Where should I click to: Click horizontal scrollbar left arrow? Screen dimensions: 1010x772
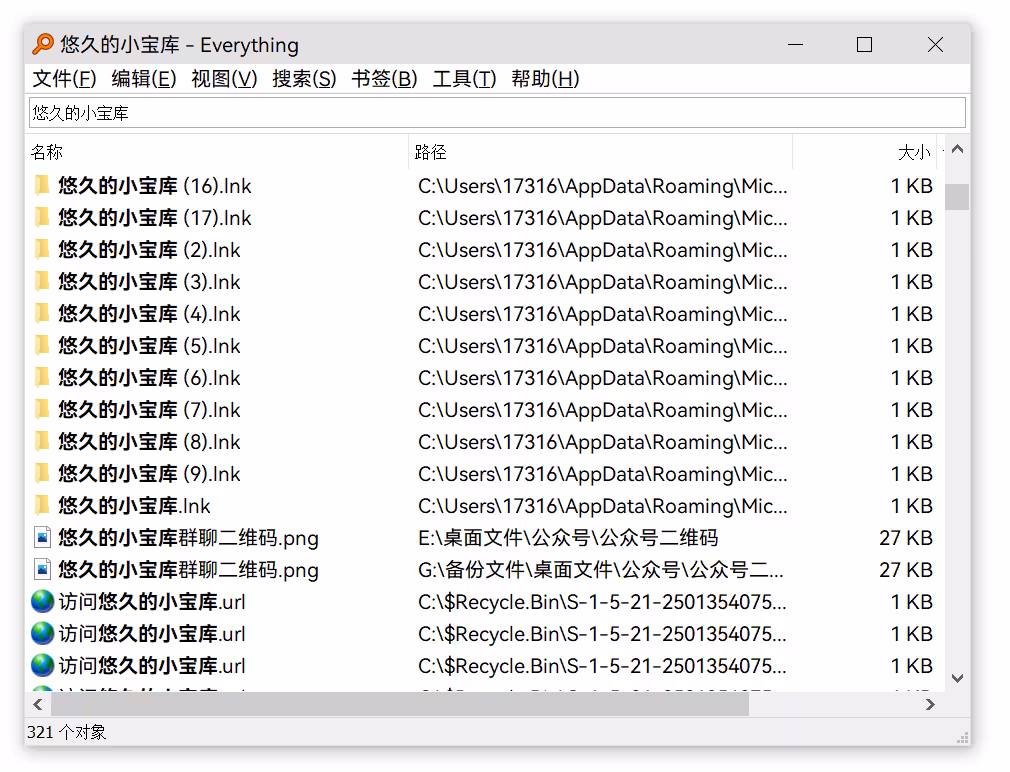[38, 704]
